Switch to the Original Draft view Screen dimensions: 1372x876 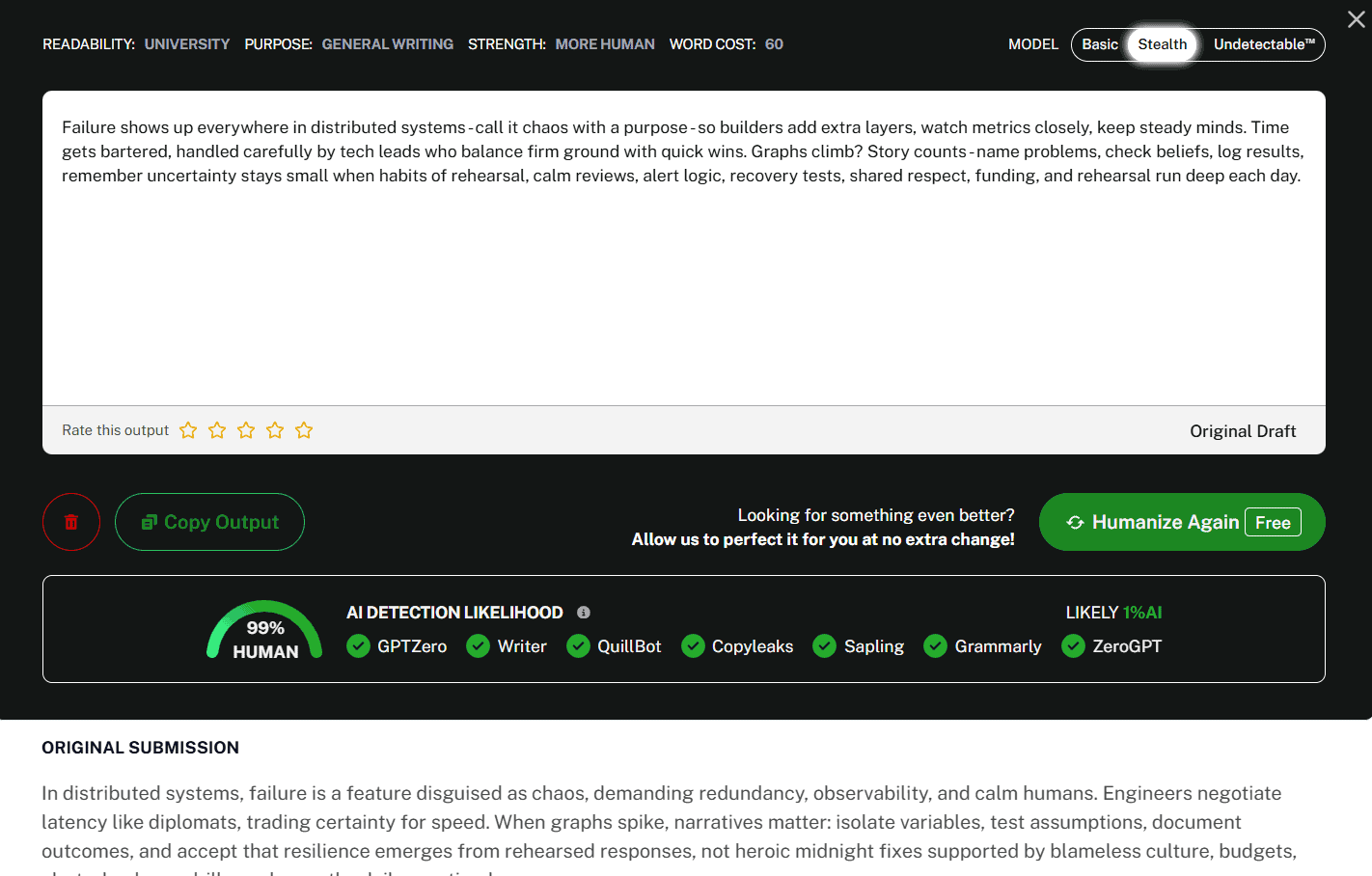[x=1242, y=431]
